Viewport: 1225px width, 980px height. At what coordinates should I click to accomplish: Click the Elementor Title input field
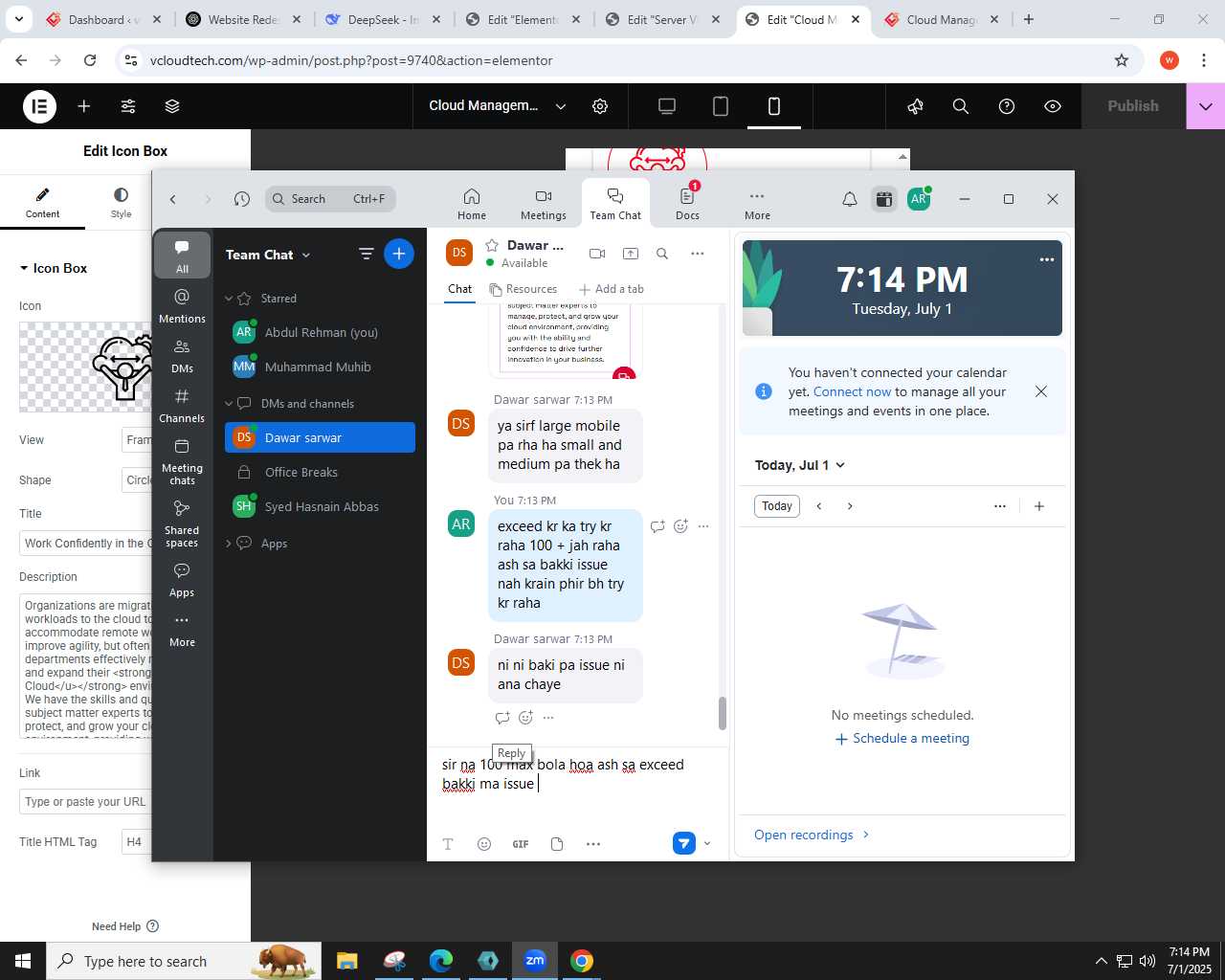click(86, 544)
